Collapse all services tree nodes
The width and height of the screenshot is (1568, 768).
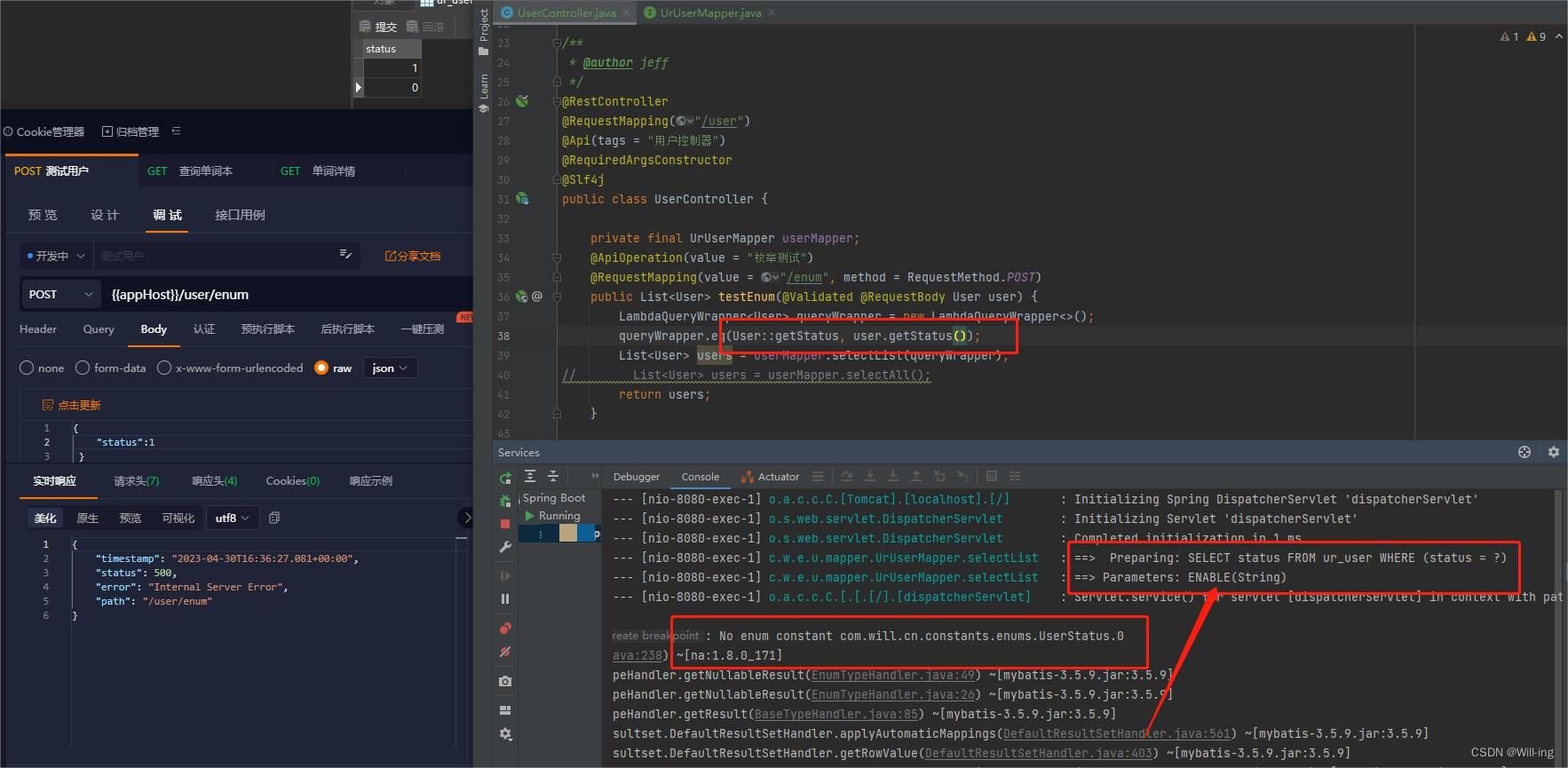[x=552, y=476]
